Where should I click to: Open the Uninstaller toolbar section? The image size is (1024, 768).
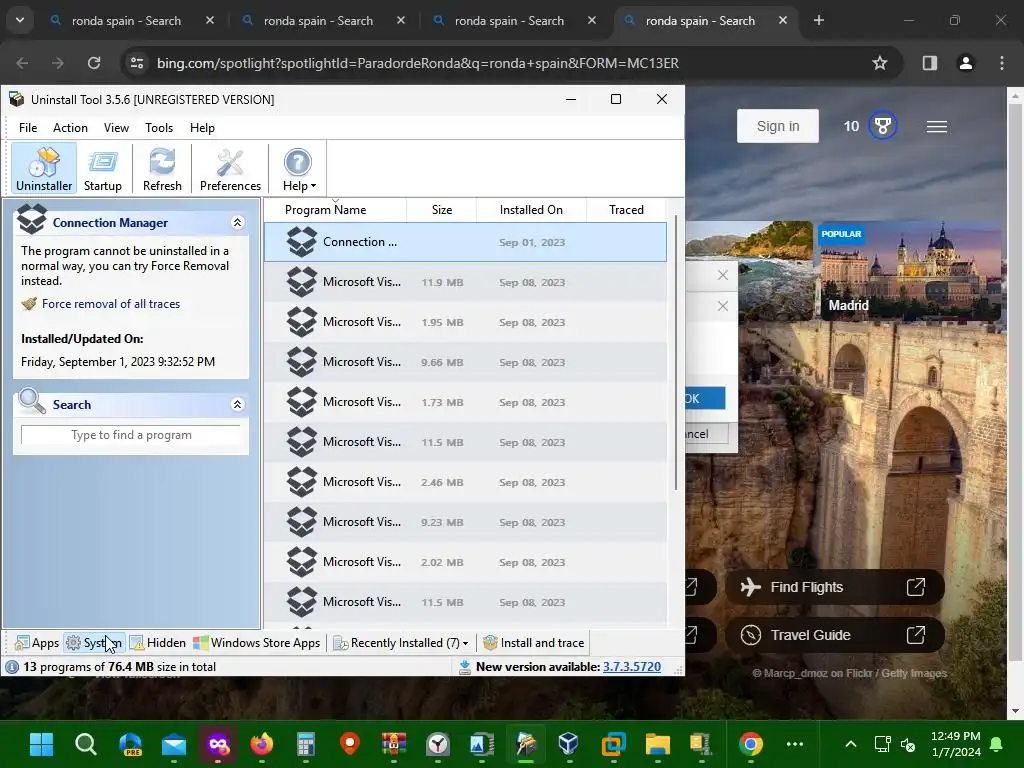(44, 168)
